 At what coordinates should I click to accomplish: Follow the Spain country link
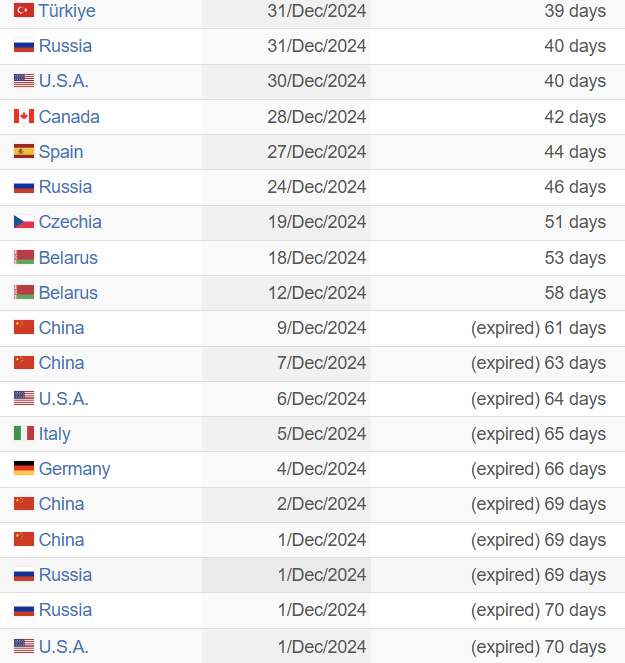tap(61, 152)
